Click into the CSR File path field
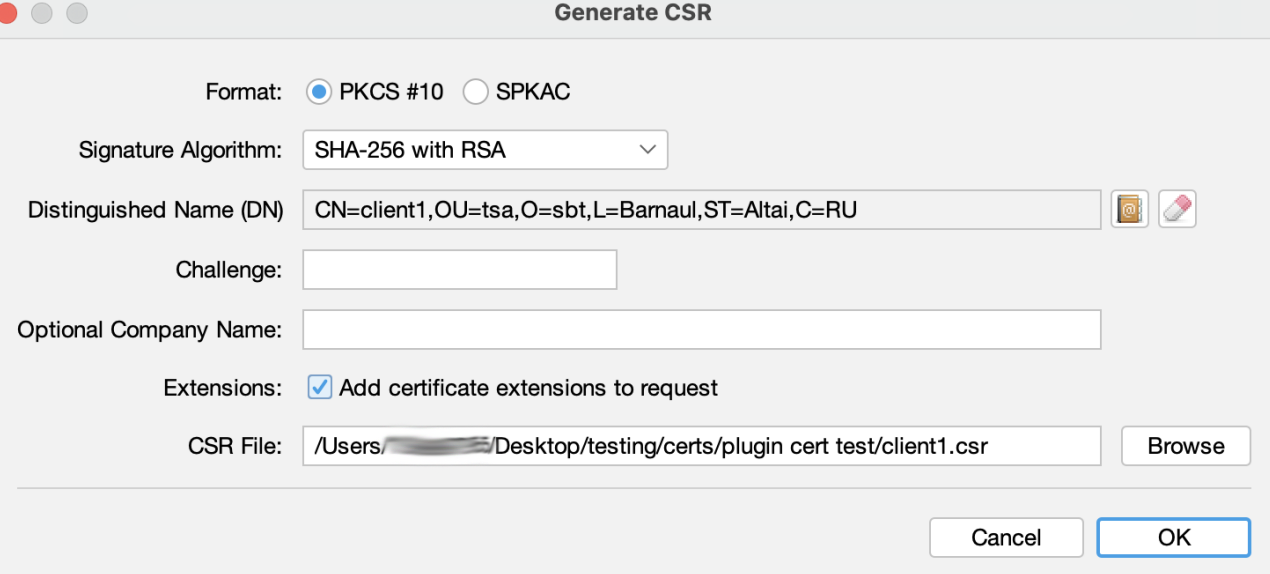1270x574 pixels. click(701, 446)
